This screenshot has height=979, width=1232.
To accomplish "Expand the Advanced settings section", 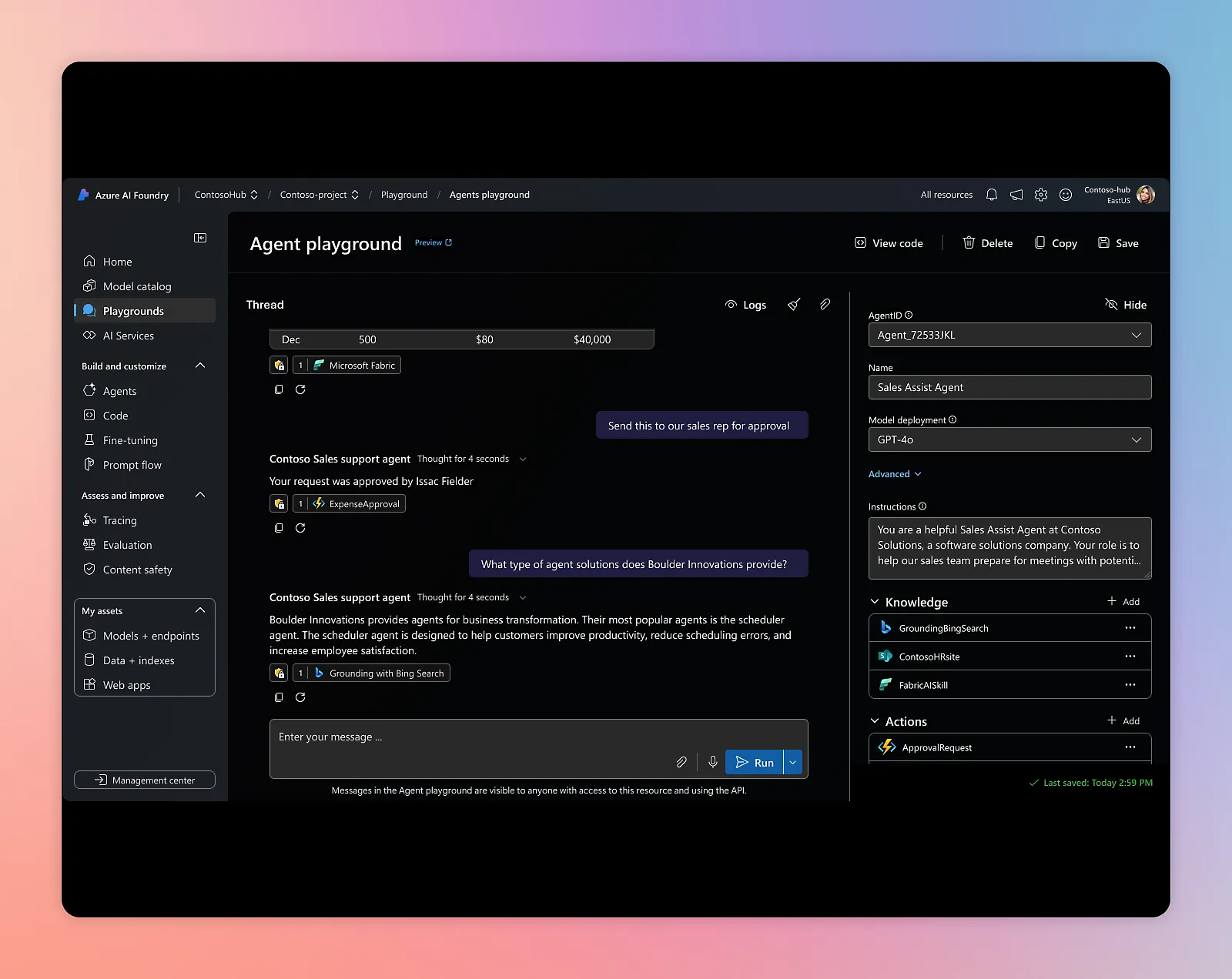I will tap(895, 474).
